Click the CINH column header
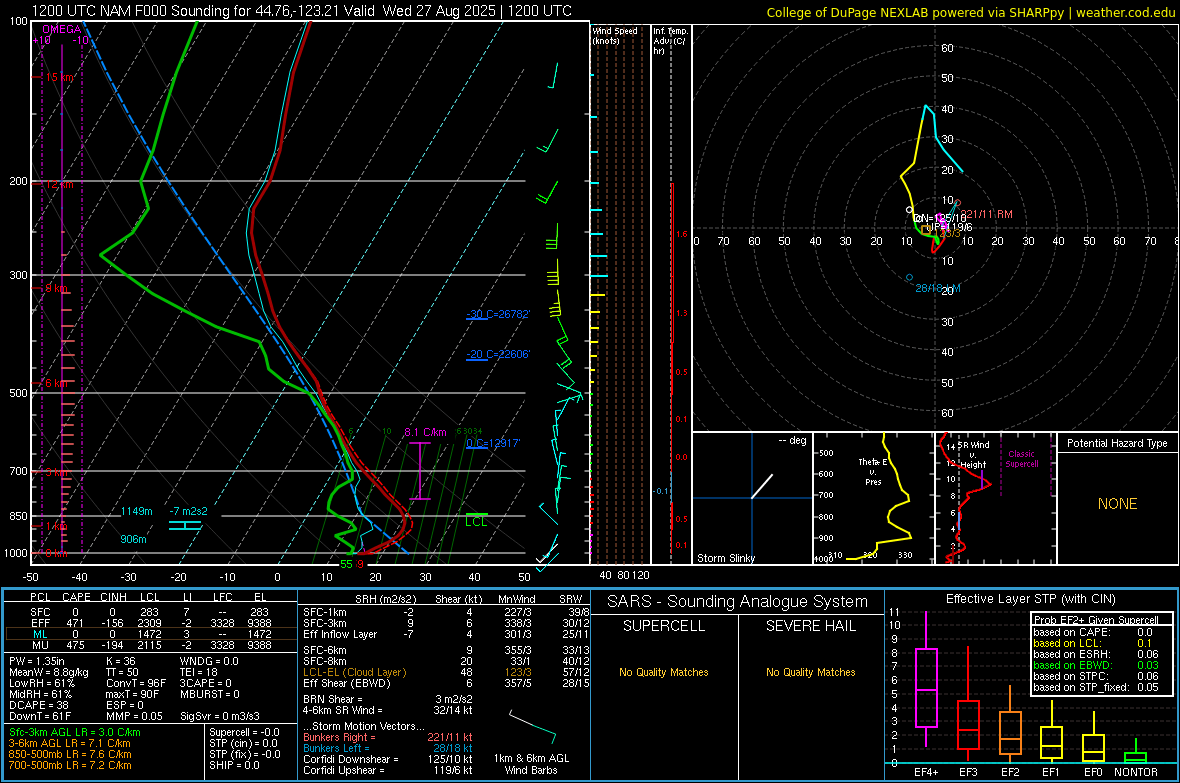Viewport: 1180px width, 783px height. click(x=114, y=597)
